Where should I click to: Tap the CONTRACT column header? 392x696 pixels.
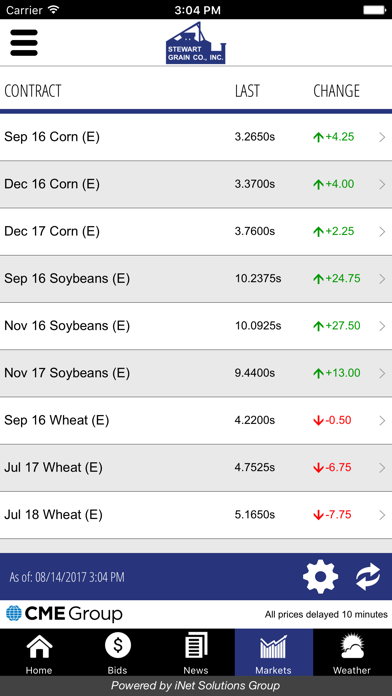point(32,91)
